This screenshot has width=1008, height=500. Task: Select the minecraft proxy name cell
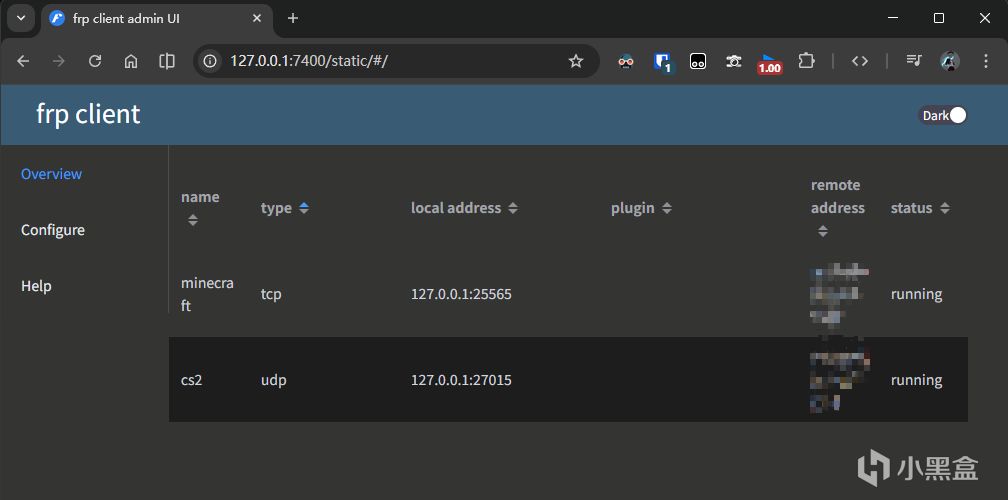click(x=207, y=294)
